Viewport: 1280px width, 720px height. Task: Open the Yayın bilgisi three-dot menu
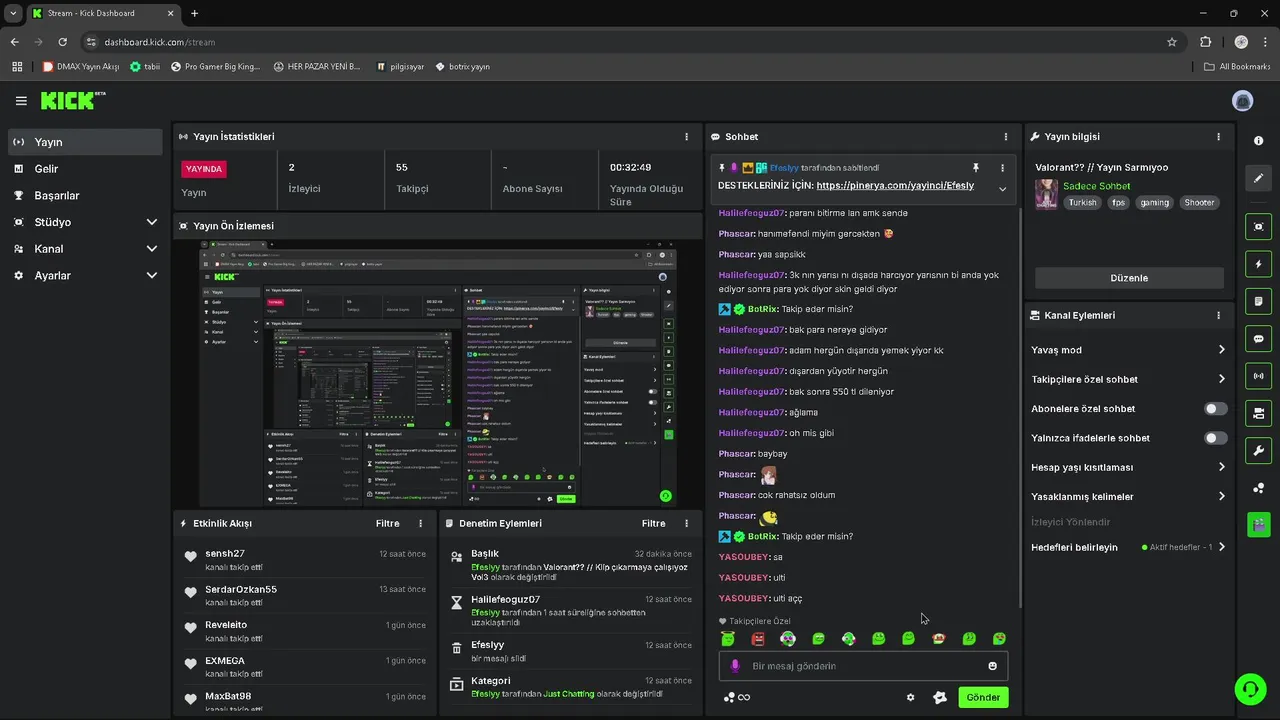[1218, 137]
